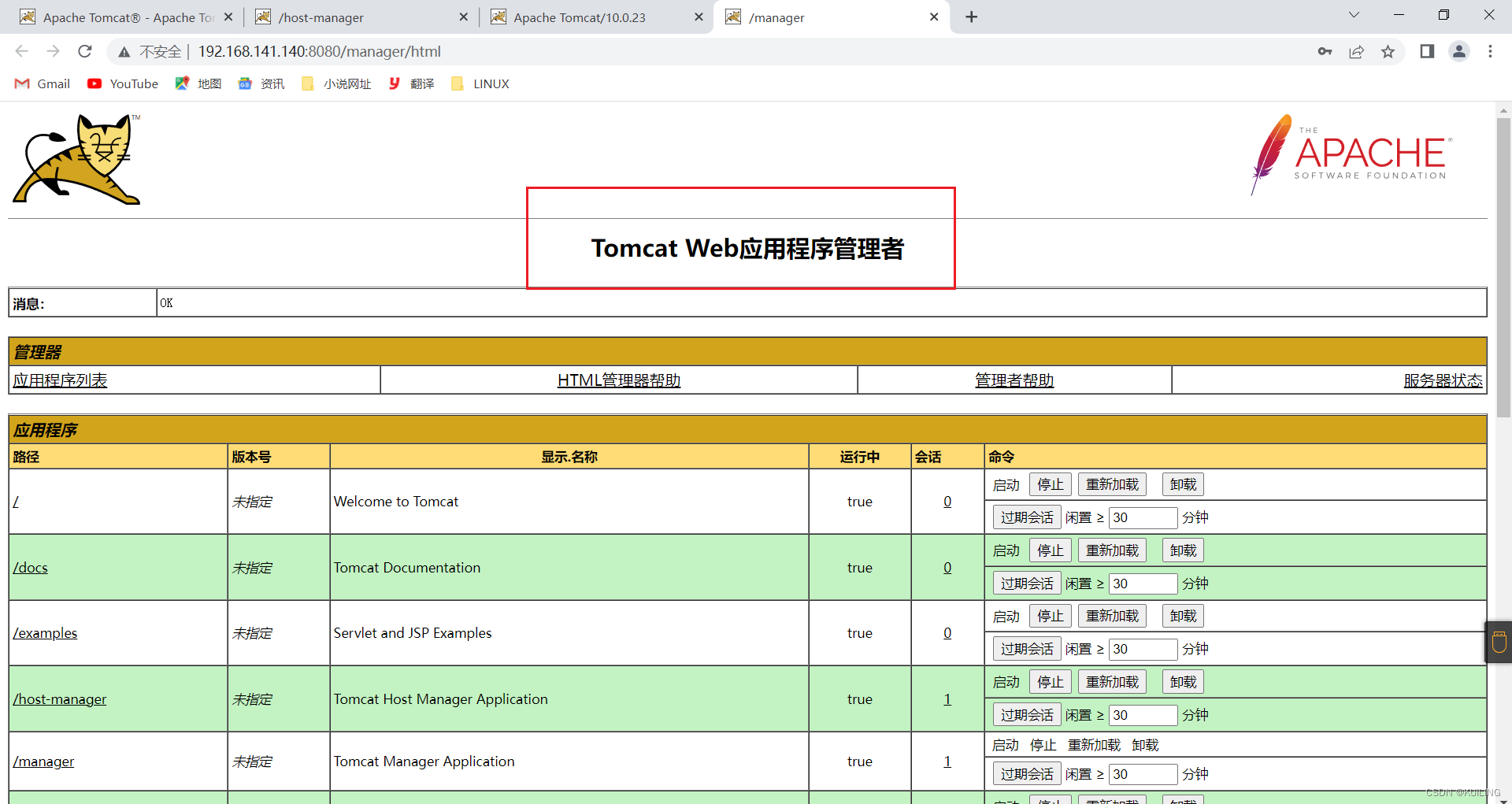Open a new browser tab

coord(972,17)
